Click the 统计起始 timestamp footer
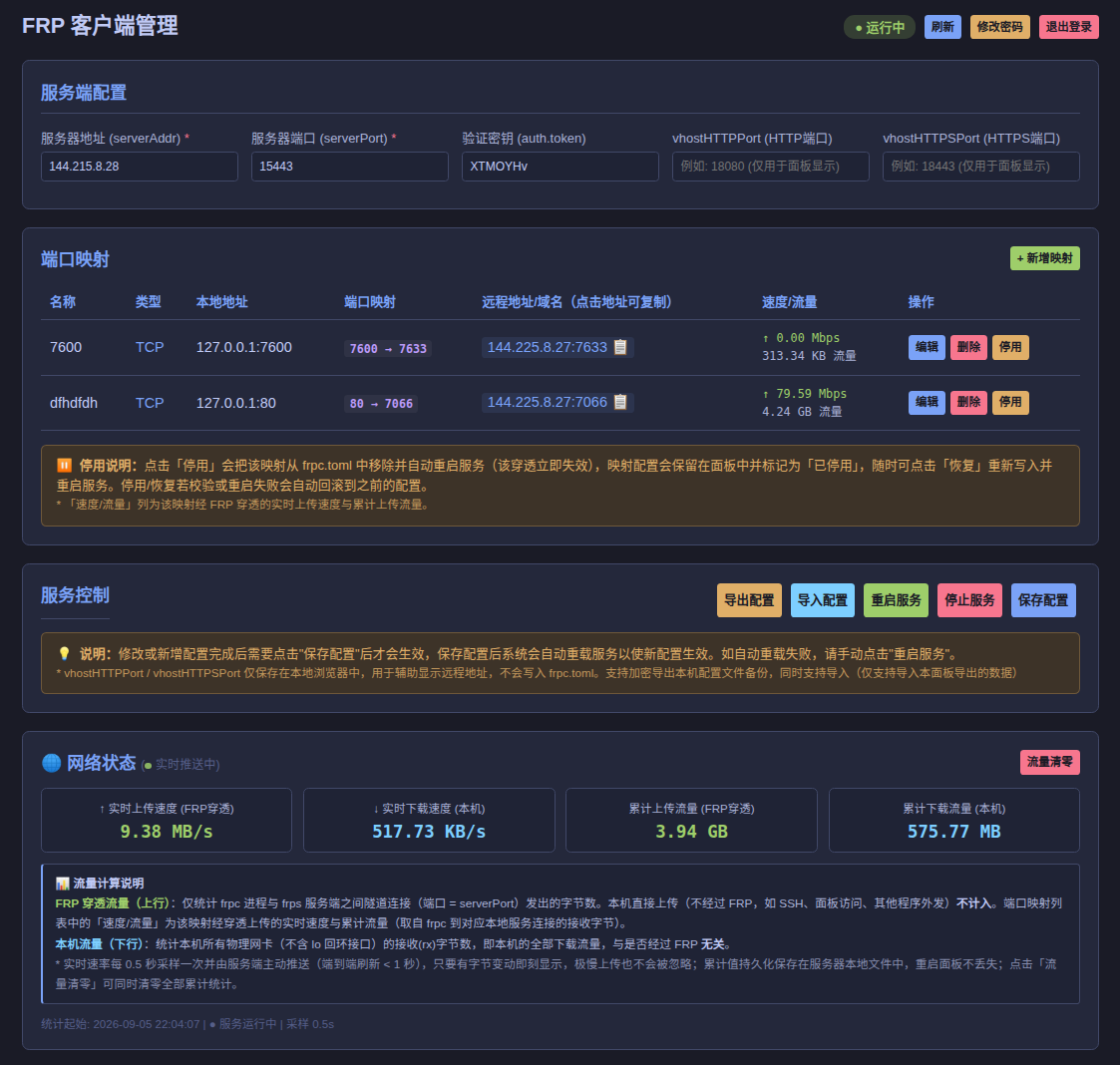This screenshot has width=1120, height=1065. (187, 1023)
